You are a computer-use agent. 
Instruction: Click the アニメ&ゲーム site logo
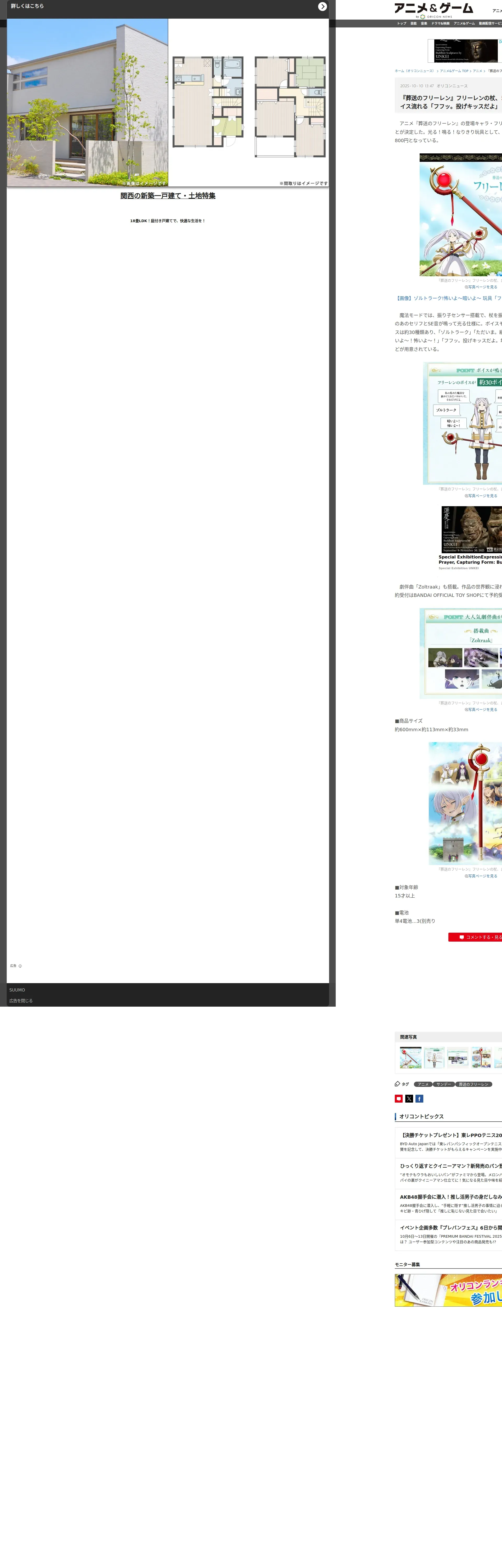pyautogui.click(x=433, y=9)
